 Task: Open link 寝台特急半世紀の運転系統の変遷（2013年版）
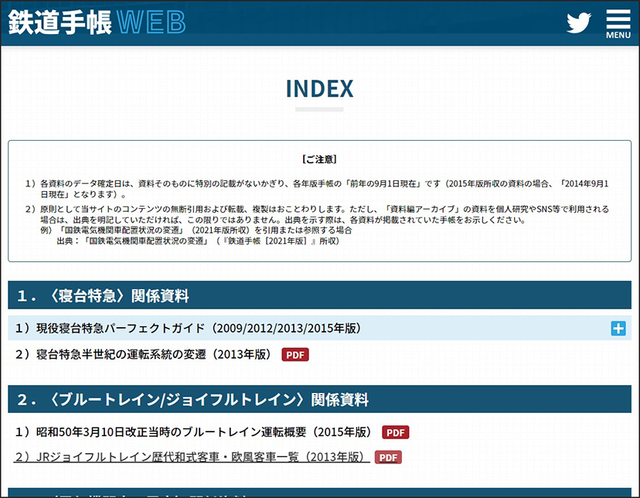(x=143, y=354)
